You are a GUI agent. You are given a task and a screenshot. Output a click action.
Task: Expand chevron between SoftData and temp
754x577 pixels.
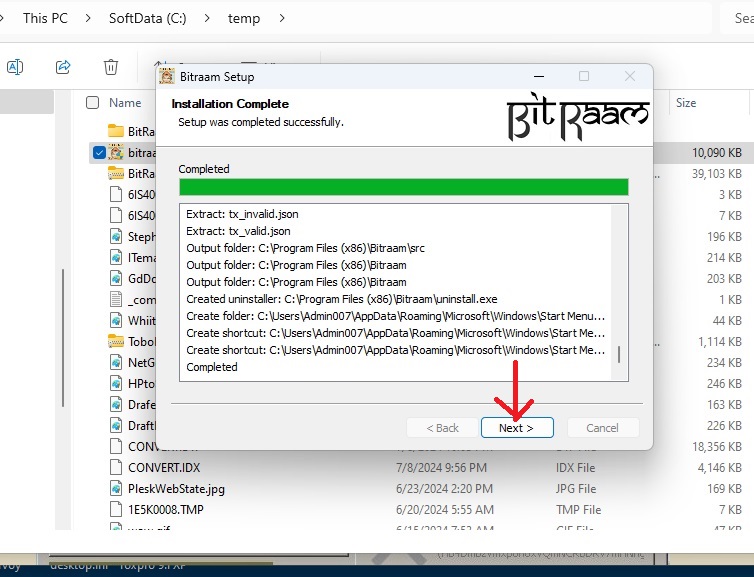tap(207, 18)
